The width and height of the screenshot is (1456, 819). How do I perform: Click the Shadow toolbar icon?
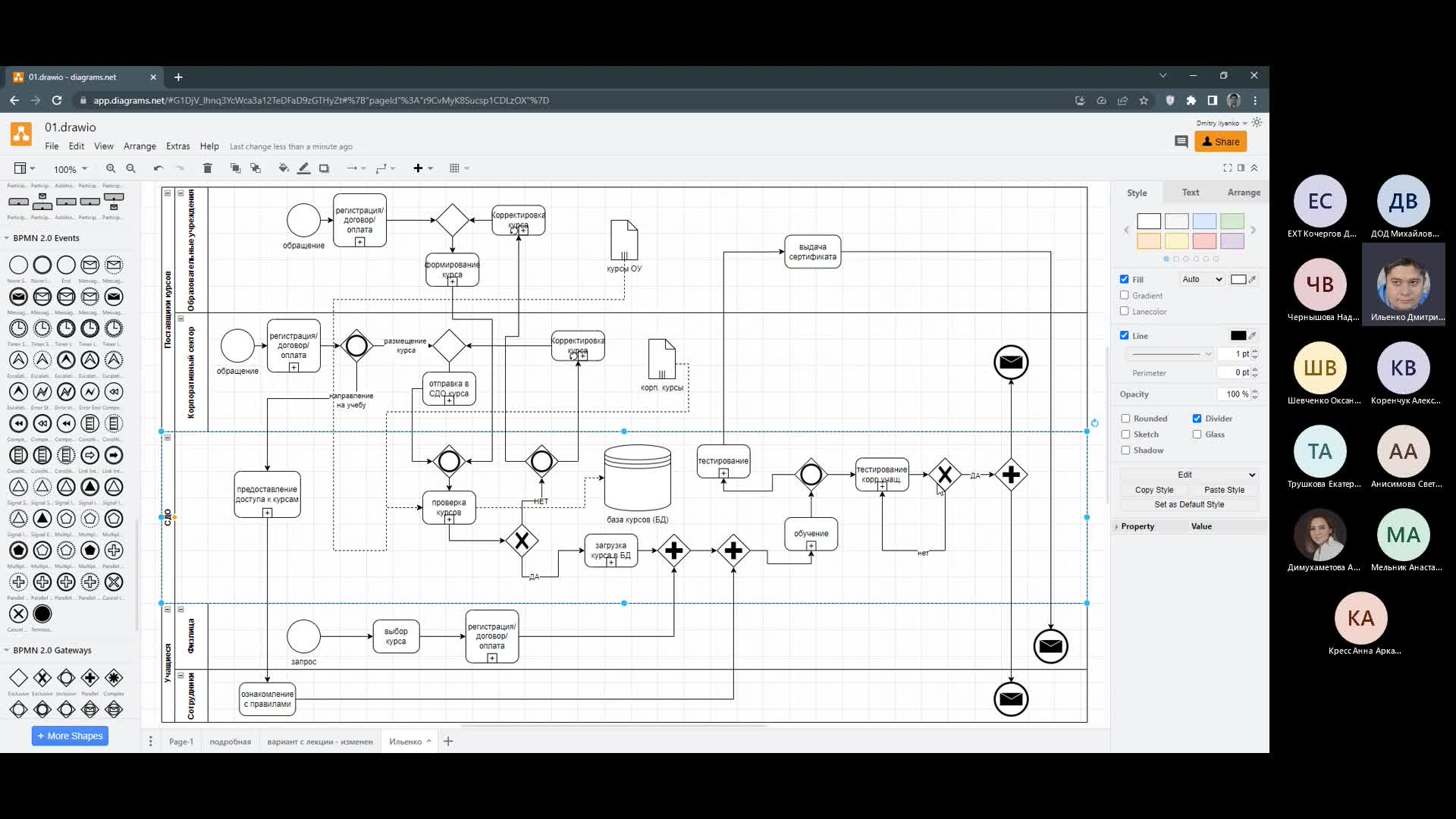[324, 168]
